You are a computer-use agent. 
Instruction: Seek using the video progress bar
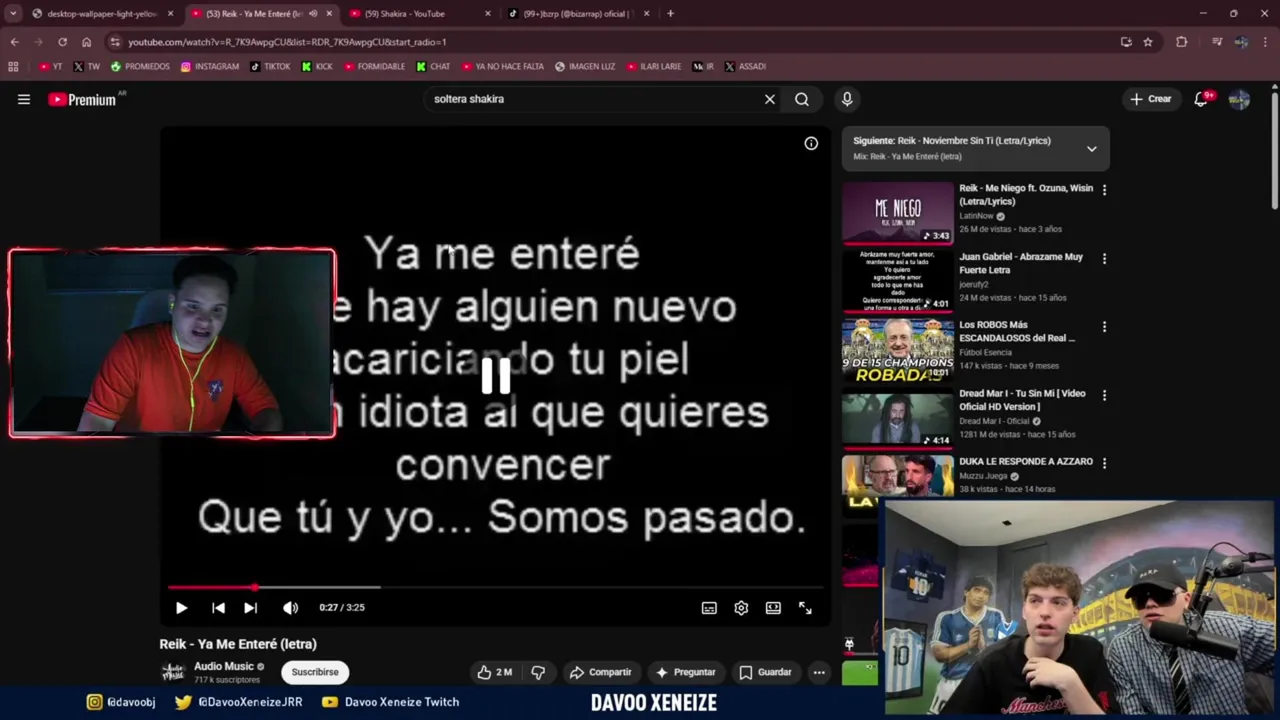click(495, 587)
